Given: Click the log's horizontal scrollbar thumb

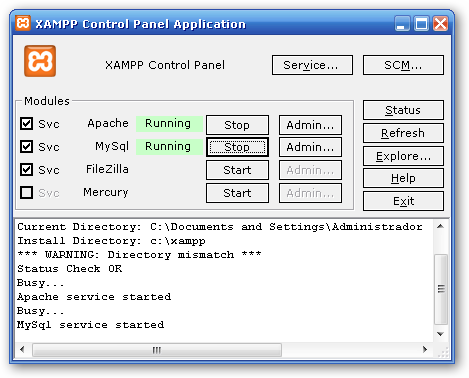Looking at the screenshot, I should [157, 350].
